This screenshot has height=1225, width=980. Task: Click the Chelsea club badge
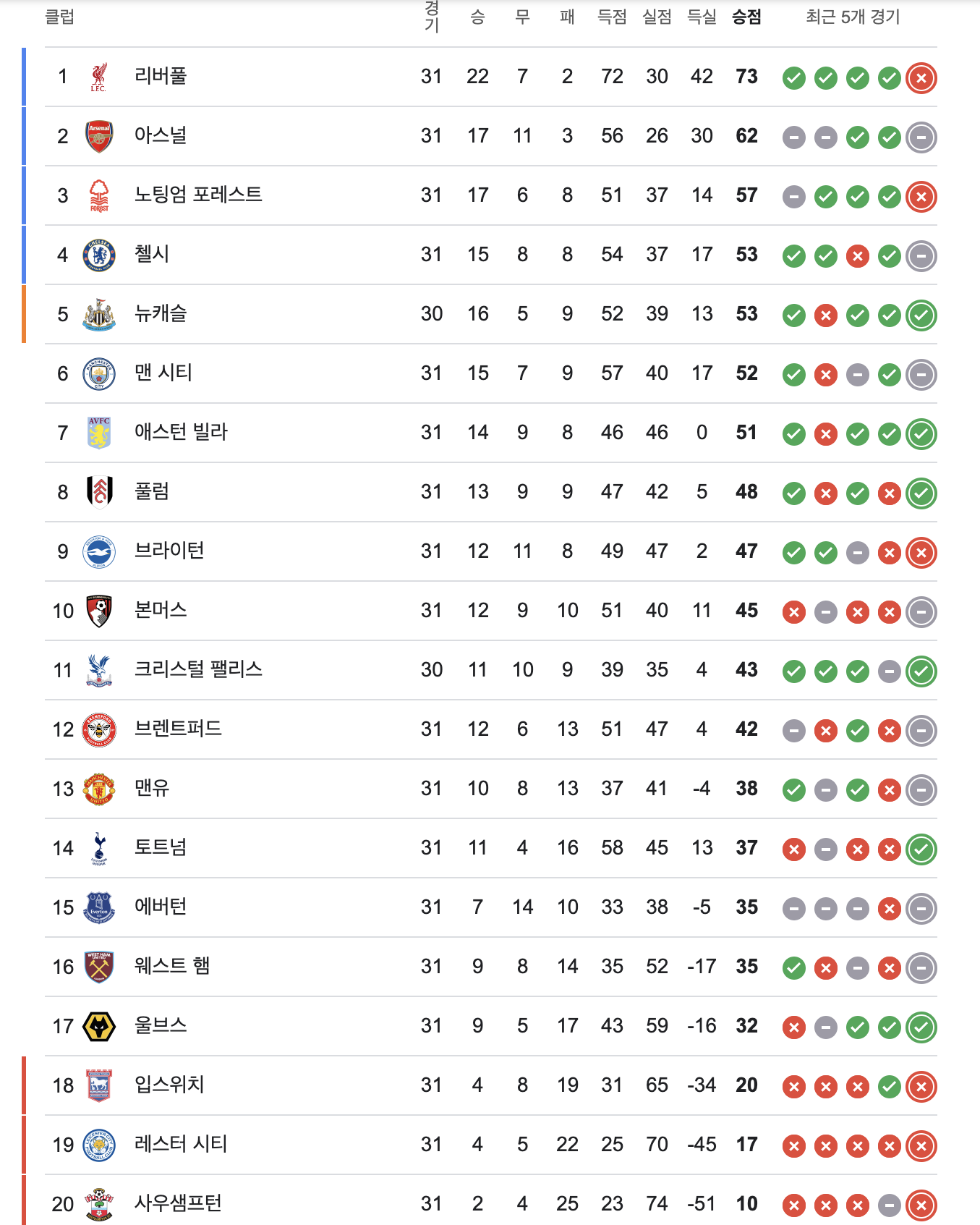[x=99, y=255]
